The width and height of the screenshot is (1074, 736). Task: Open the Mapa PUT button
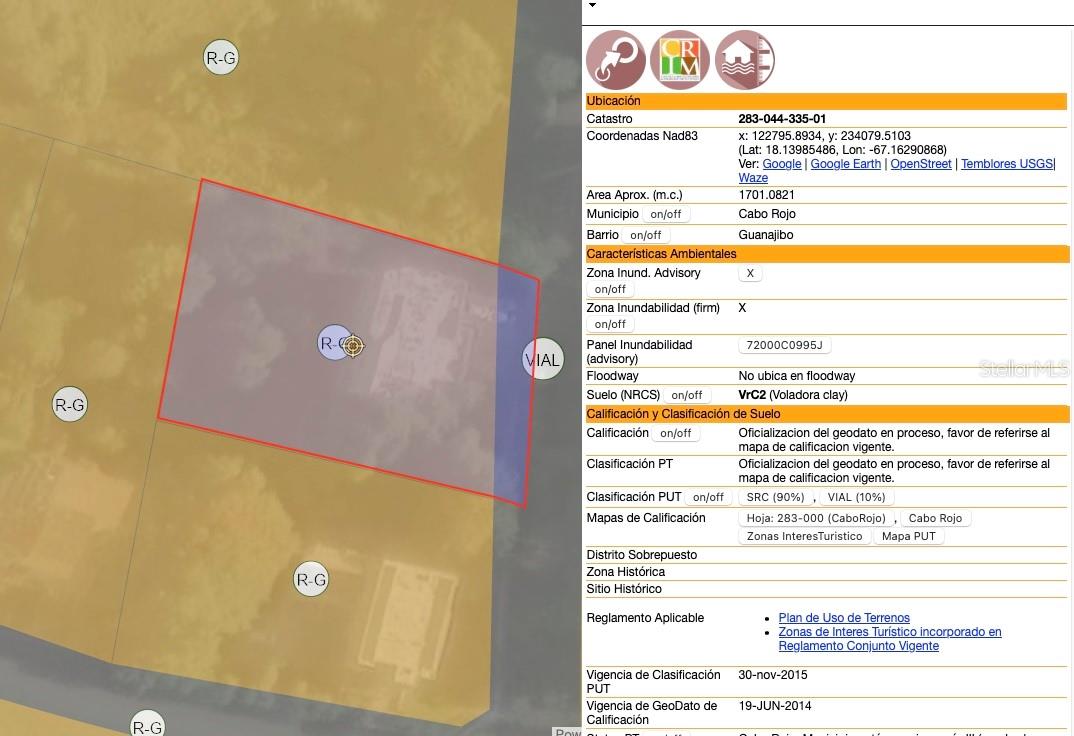point(908,536)
